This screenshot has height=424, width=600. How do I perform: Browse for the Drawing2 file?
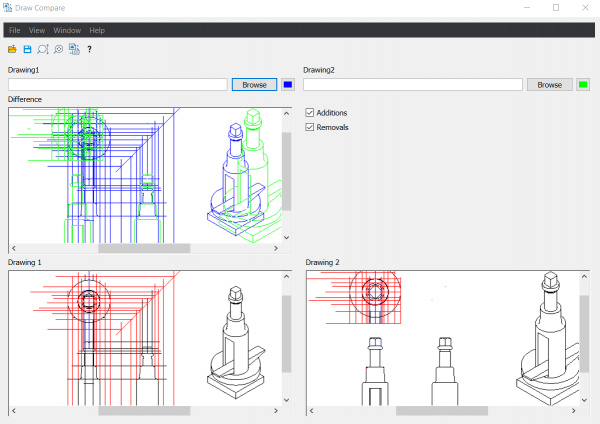549,85
